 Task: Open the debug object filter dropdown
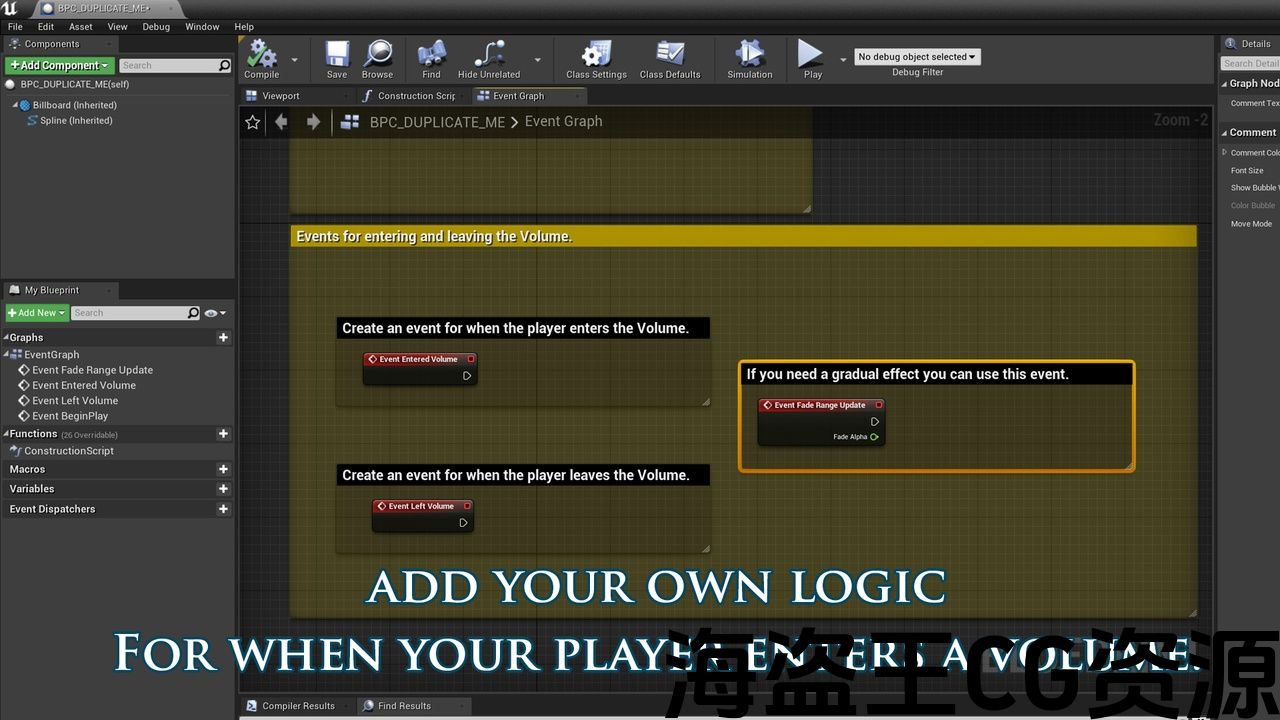917,57
